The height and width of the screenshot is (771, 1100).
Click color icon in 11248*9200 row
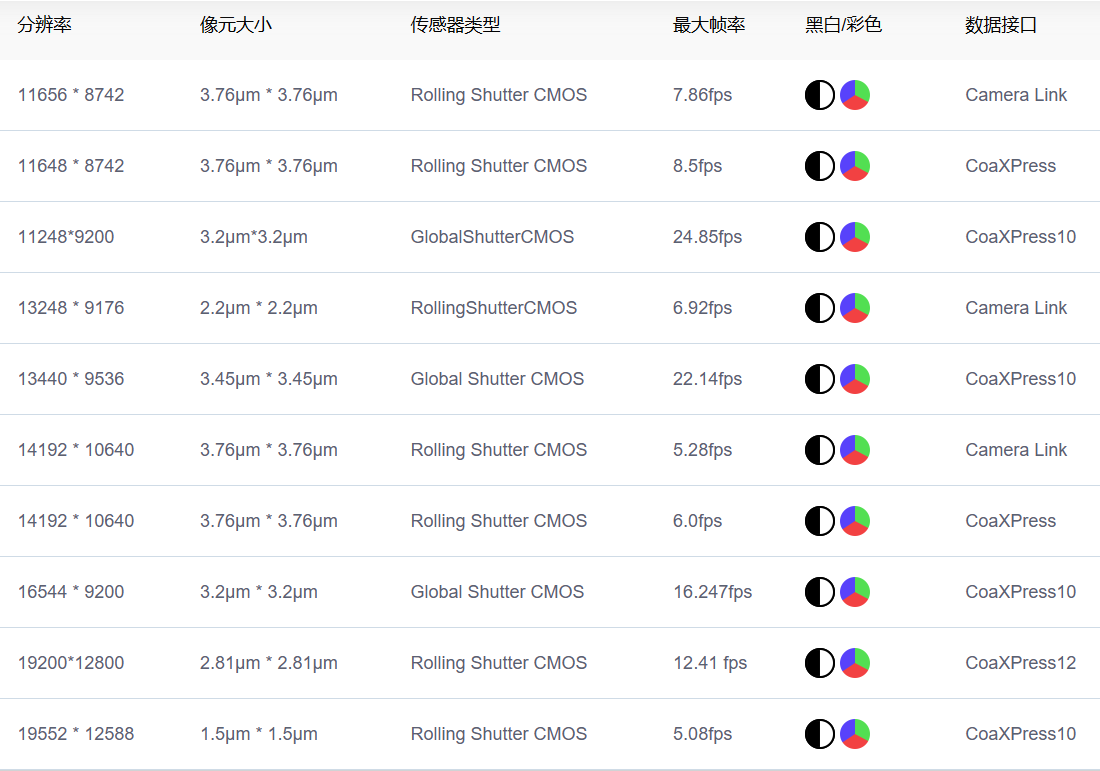click(855, 237)
